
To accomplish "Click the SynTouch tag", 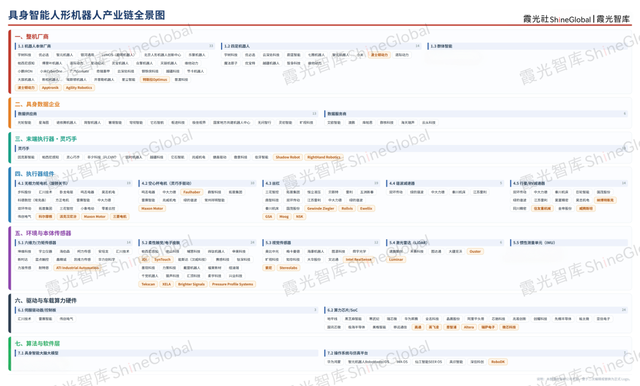I will pyautogui.click(x=162, y=260).
